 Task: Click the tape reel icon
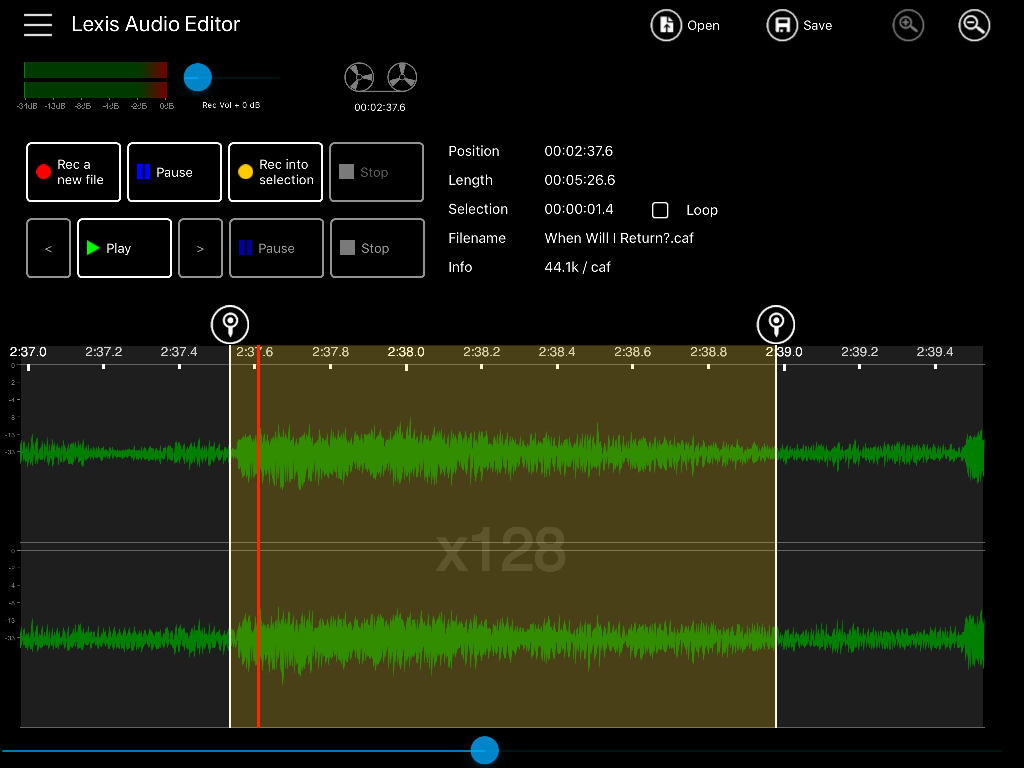(381, 77)
